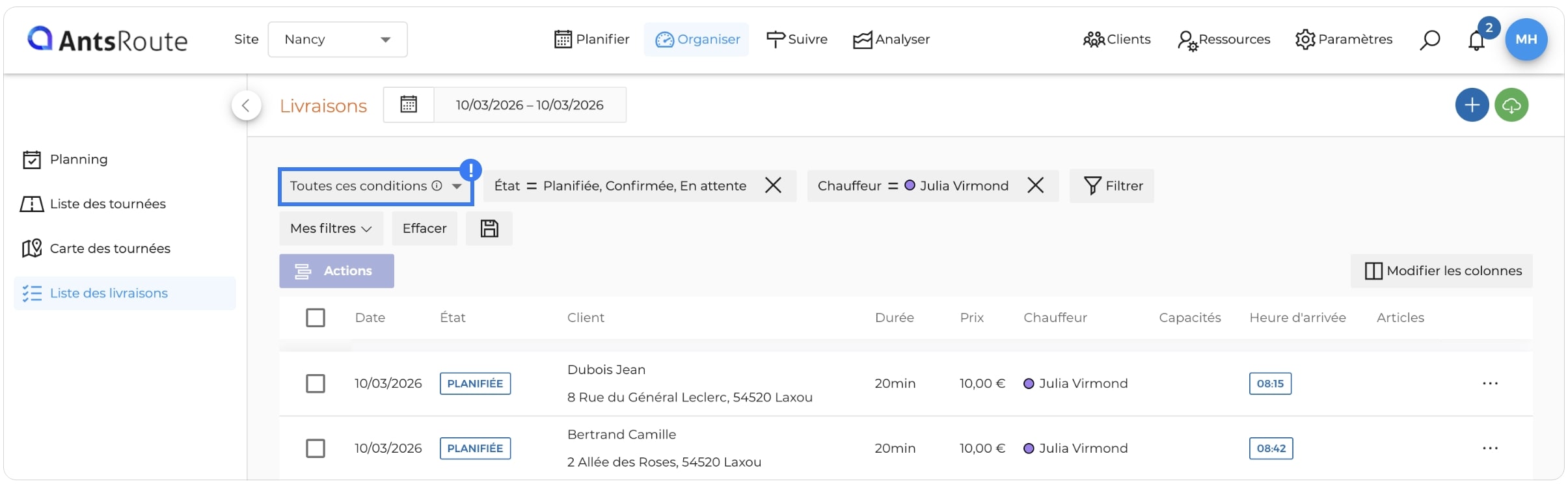The image size is (1568, 486).
Task: Click client name Dubois Jean
Action: pos(606,370)
